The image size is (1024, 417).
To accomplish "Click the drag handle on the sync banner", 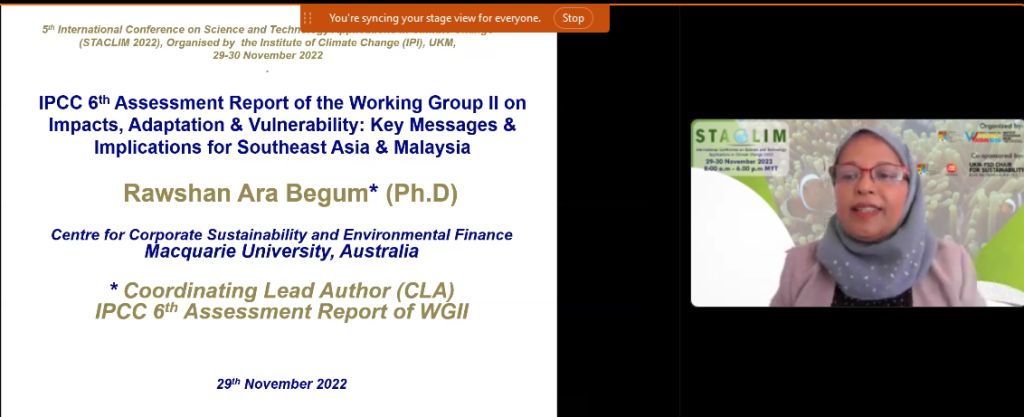I will coord(309,18).
